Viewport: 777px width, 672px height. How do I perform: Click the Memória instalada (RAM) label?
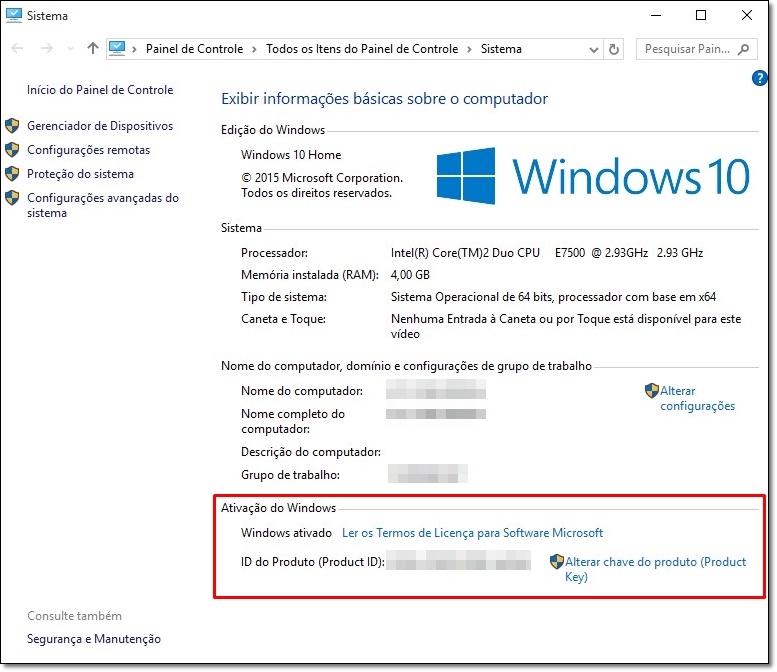[x=310, y=275]
